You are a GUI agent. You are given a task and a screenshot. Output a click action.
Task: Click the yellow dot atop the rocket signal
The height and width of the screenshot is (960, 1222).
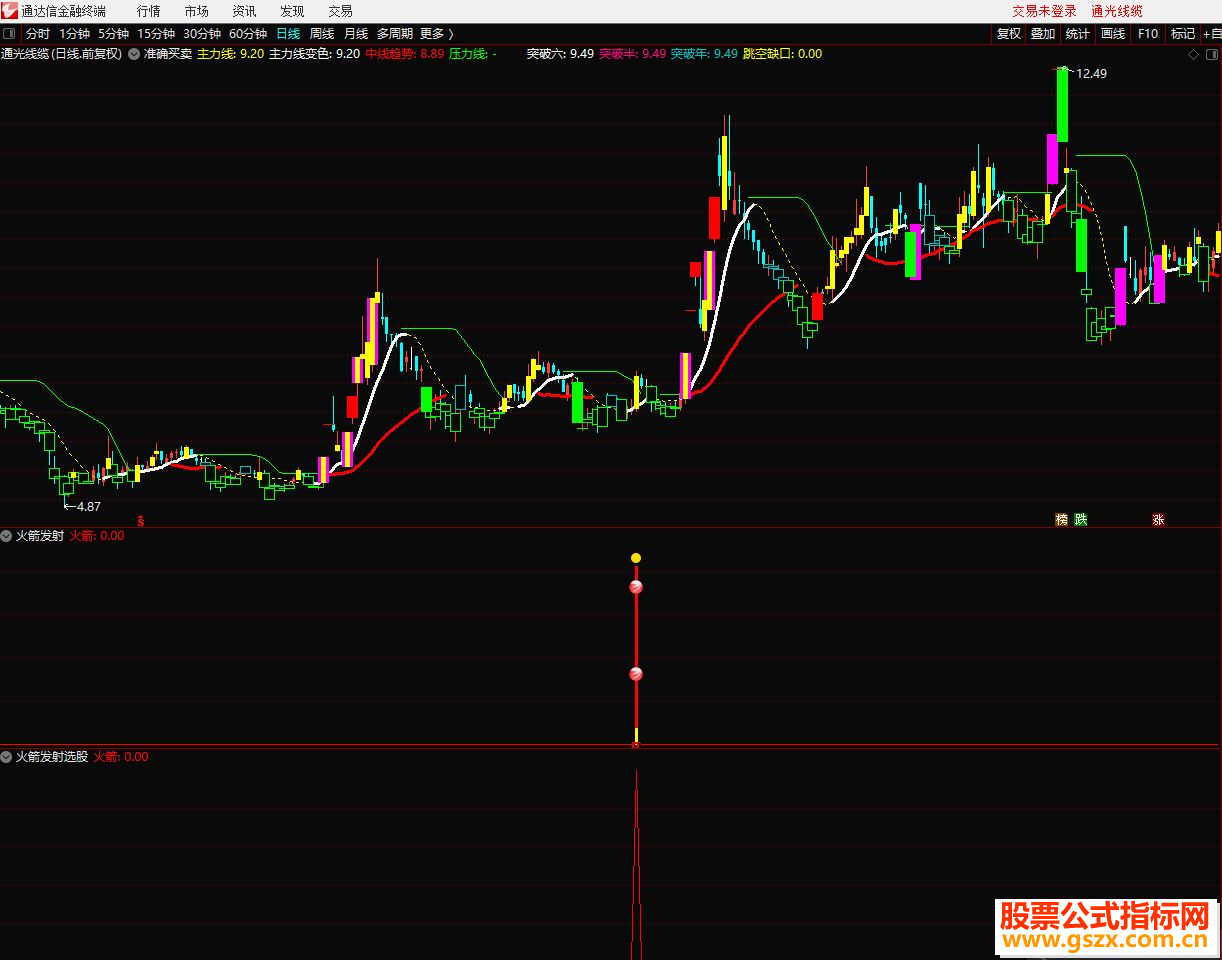(636, 558)
